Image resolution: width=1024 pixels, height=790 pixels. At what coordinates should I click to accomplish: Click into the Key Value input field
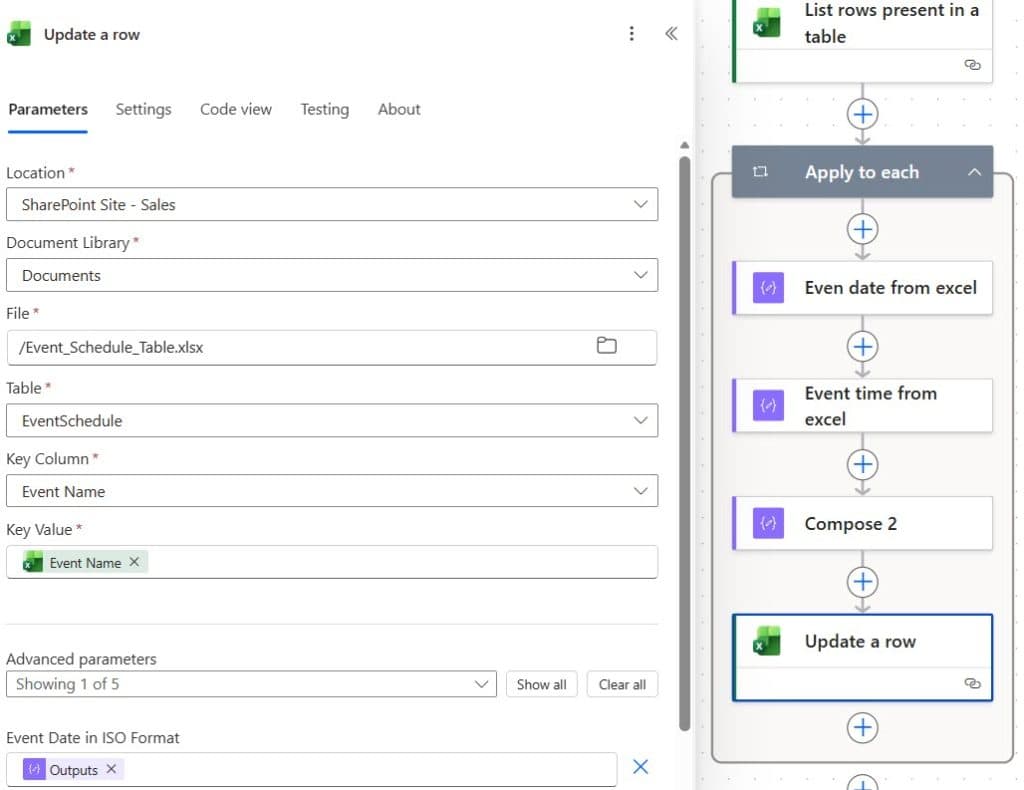pyautogui.click(x=332, y=562)
